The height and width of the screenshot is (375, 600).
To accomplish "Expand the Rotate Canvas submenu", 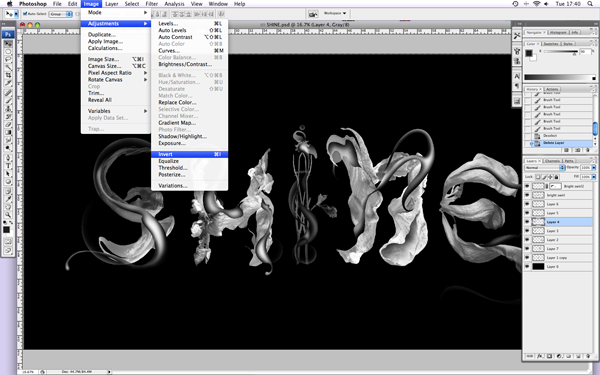I will 116,80.
